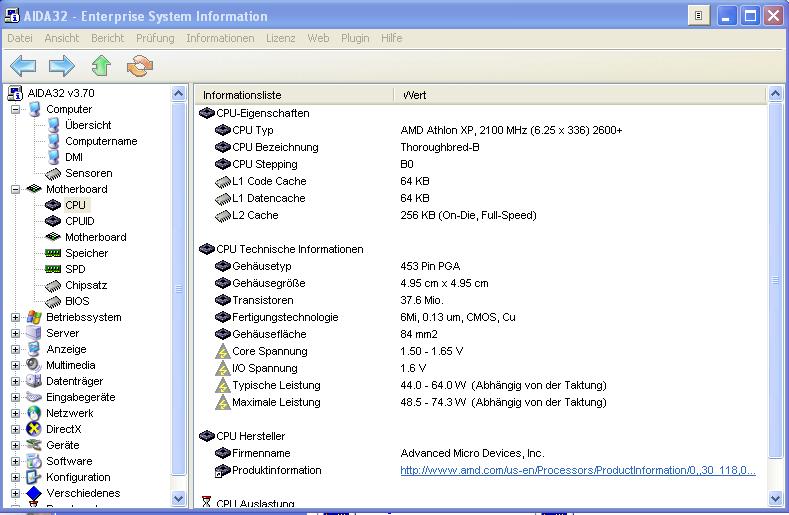Expand the Datenträger node

(16, 381)
